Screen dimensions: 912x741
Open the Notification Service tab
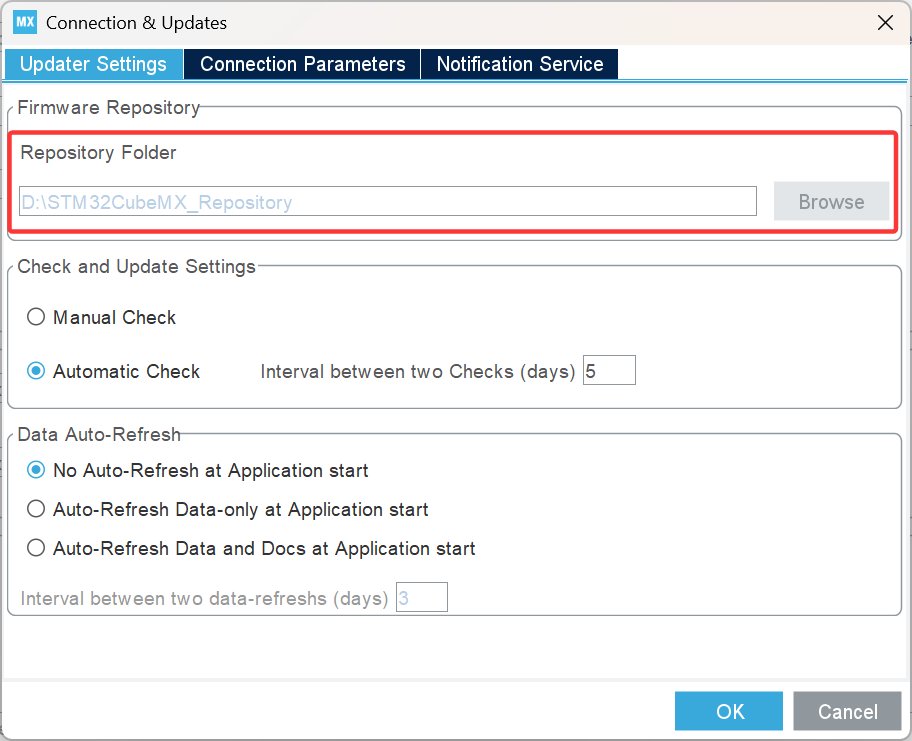click(520, 64)
